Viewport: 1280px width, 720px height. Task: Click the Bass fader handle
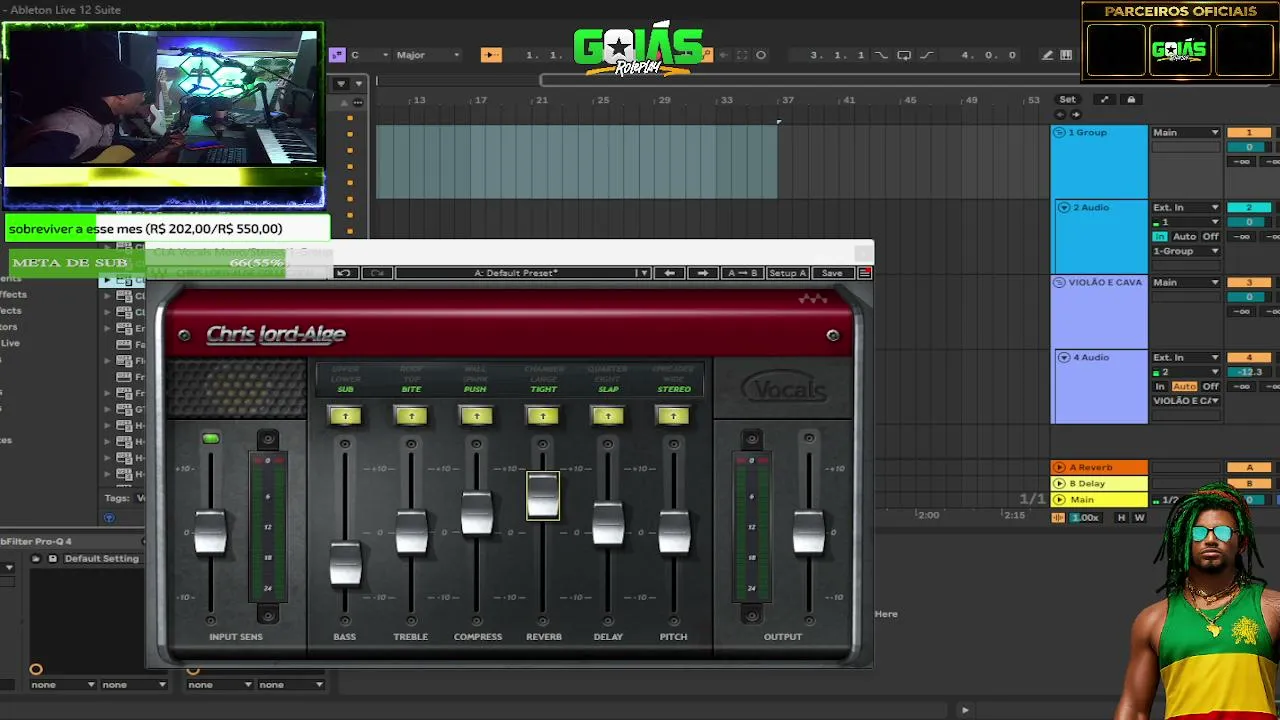click(345, 564)
